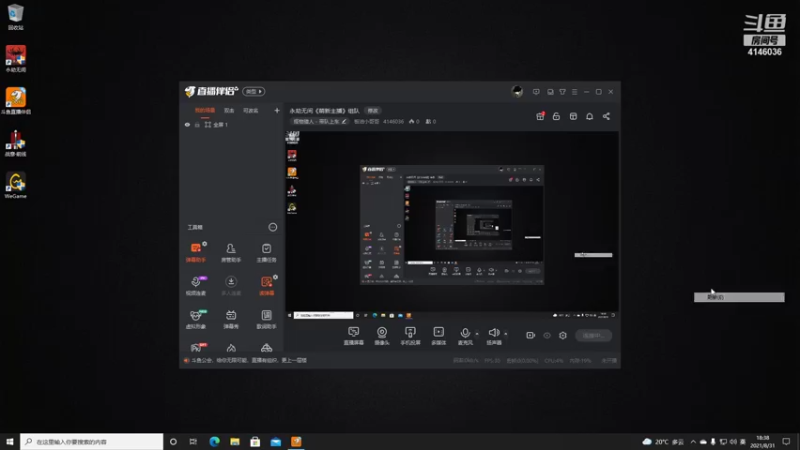800x450 pixels.
Task: Add a 多媒体 multimedia source
Action: pyautogui.click(x=439, y=336)
